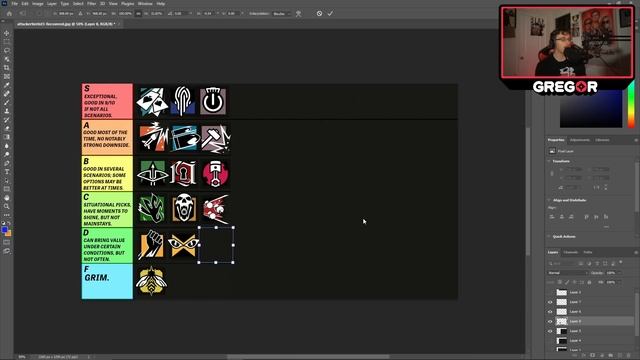Select the Clone Stamp tool
Image resolution: width=640 pixels, height=360 pixels.
tap(7, 111)
